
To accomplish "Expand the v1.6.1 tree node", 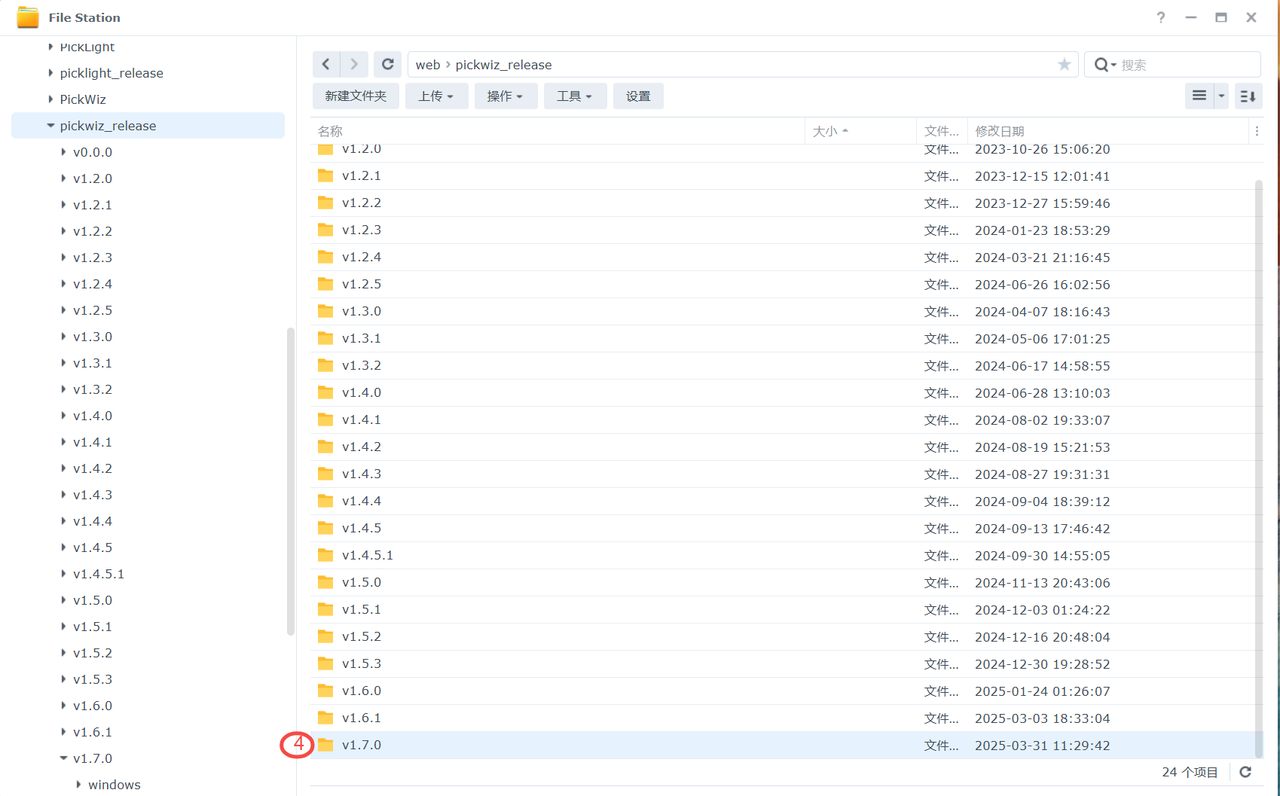I will click(x=64, y=732).
